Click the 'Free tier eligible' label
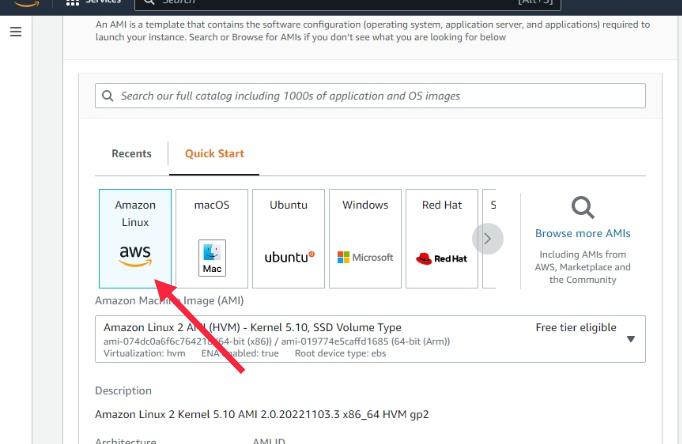This screenshot has height=444, width=682. pos(576,327)
